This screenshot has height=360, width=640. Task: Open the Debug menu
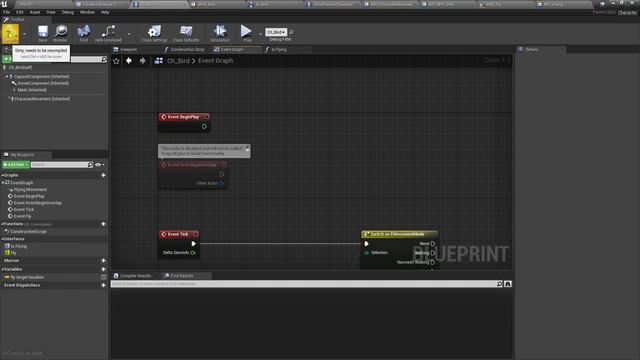pyautogui.click(x=67, y=12)
